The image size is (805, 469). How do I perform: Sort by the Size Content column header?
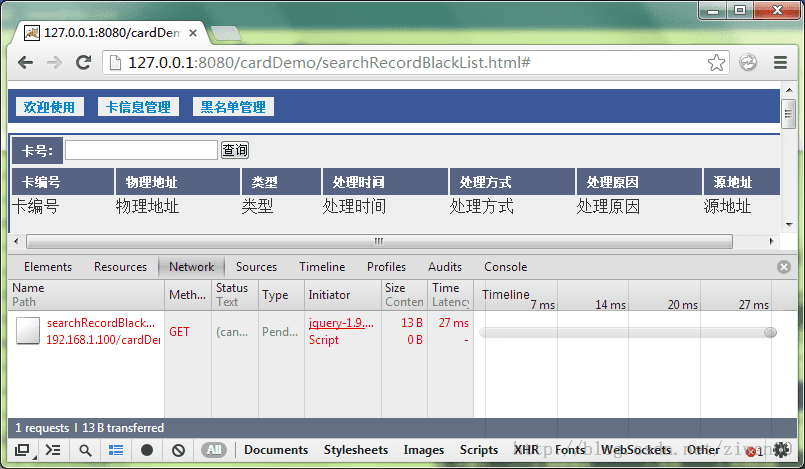404,295
